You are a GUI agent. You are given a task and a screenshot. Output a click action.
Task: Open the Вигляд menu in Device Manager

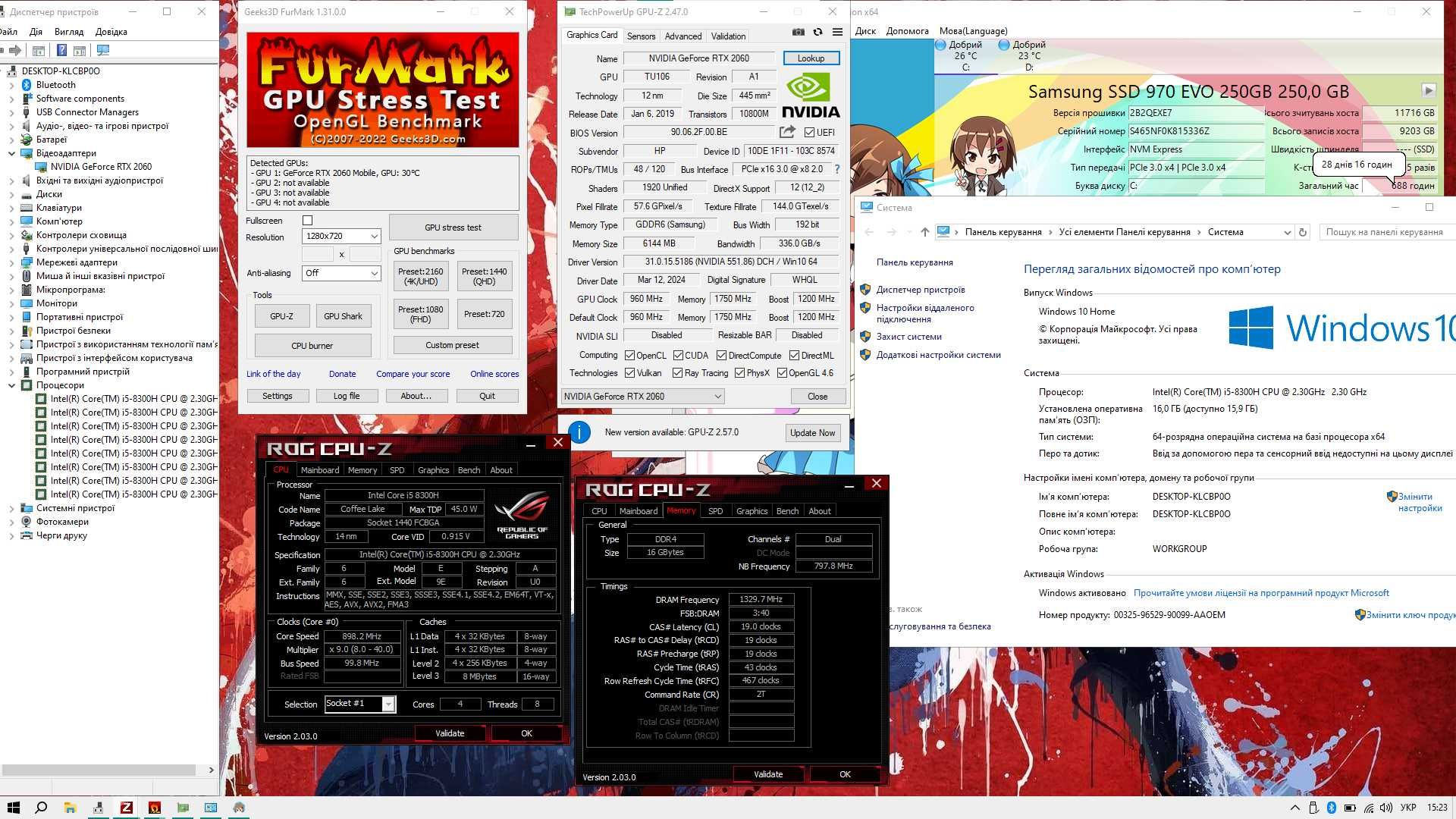69,32
